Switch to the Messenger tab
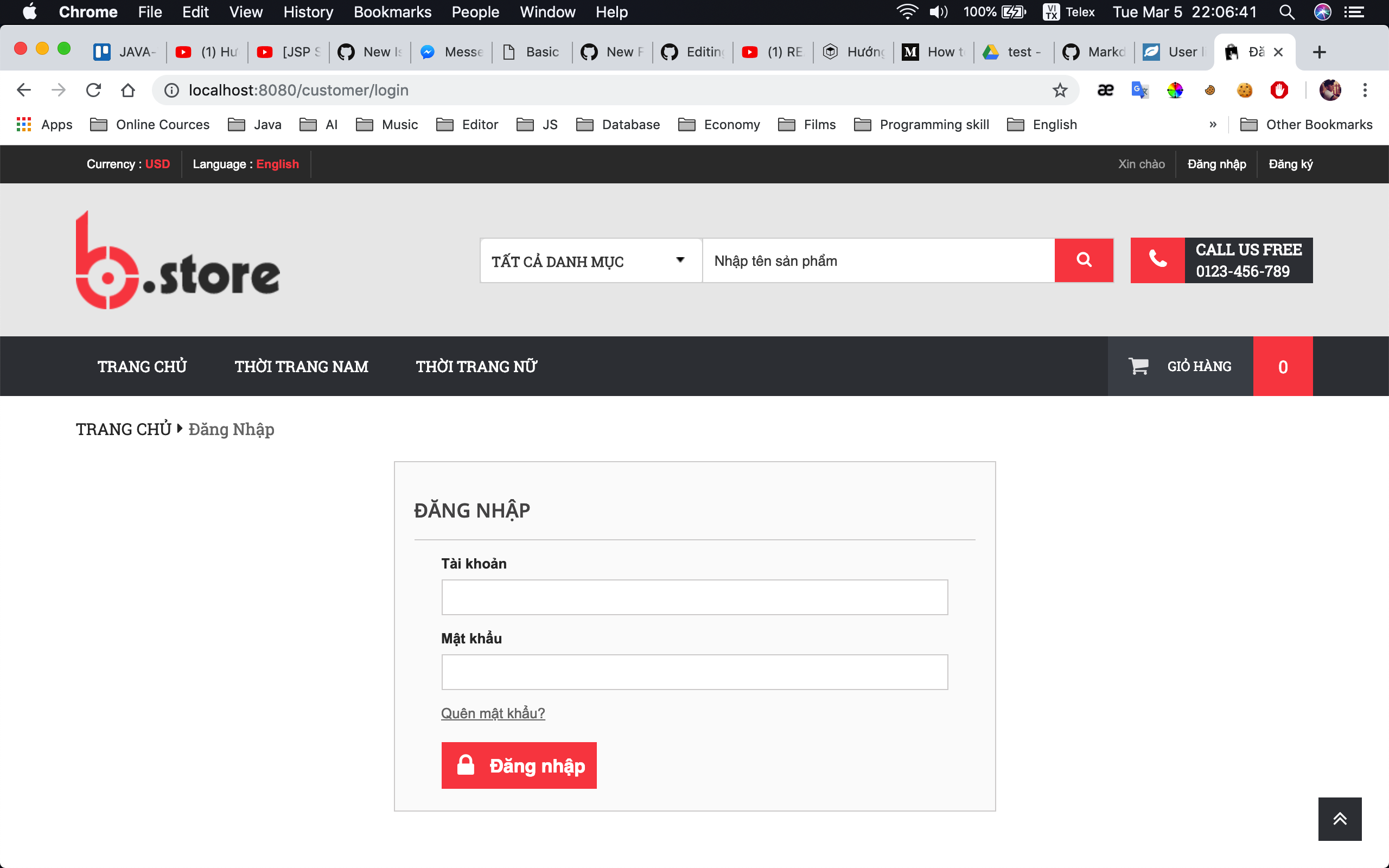The height and width of the screenshot is (868, 1389). click(451, 52)
